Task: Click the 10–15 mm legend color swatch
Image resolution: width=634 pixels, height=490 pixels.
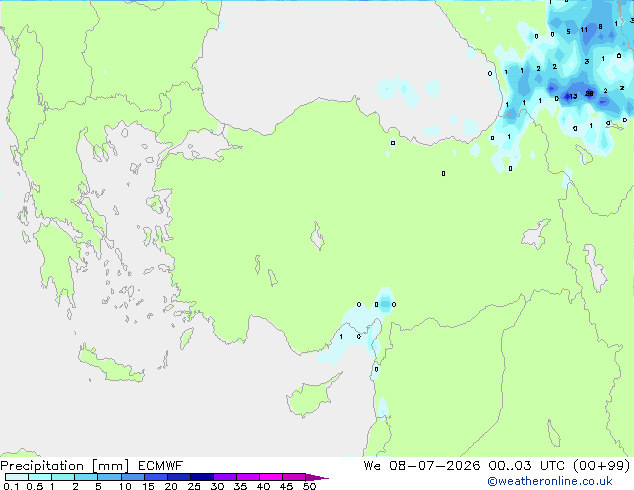Action: 132,477
